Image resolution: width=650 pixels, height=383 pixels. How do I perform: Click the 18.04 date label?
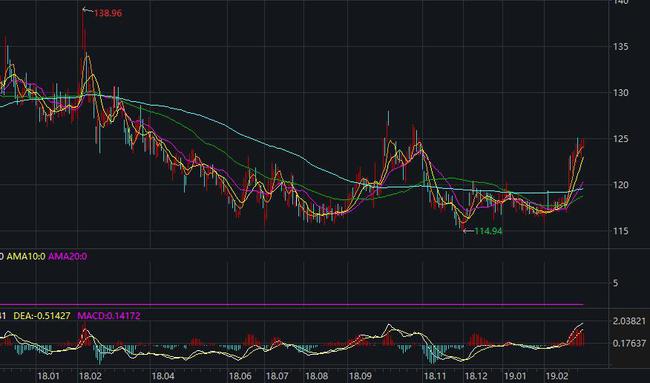pos(163,376)
